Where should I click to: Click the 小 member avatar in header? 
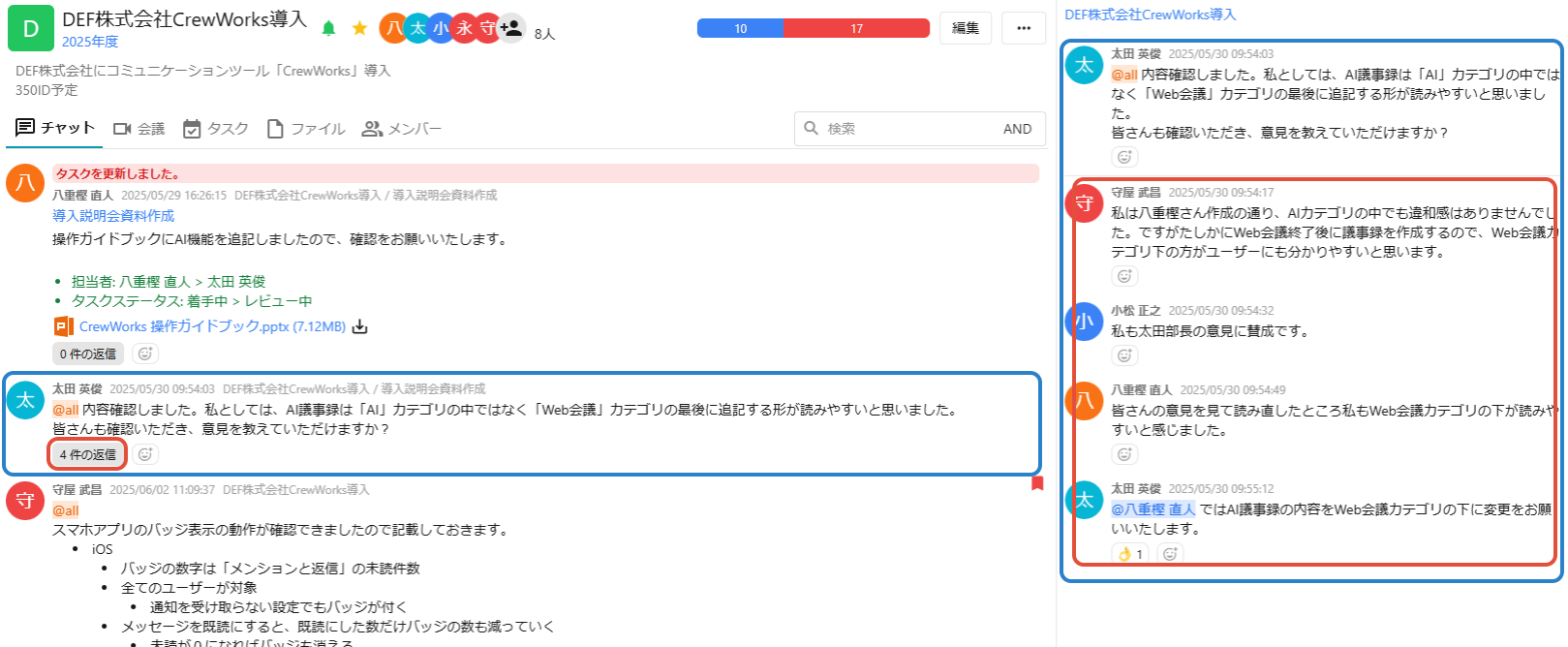coord(441,28)
